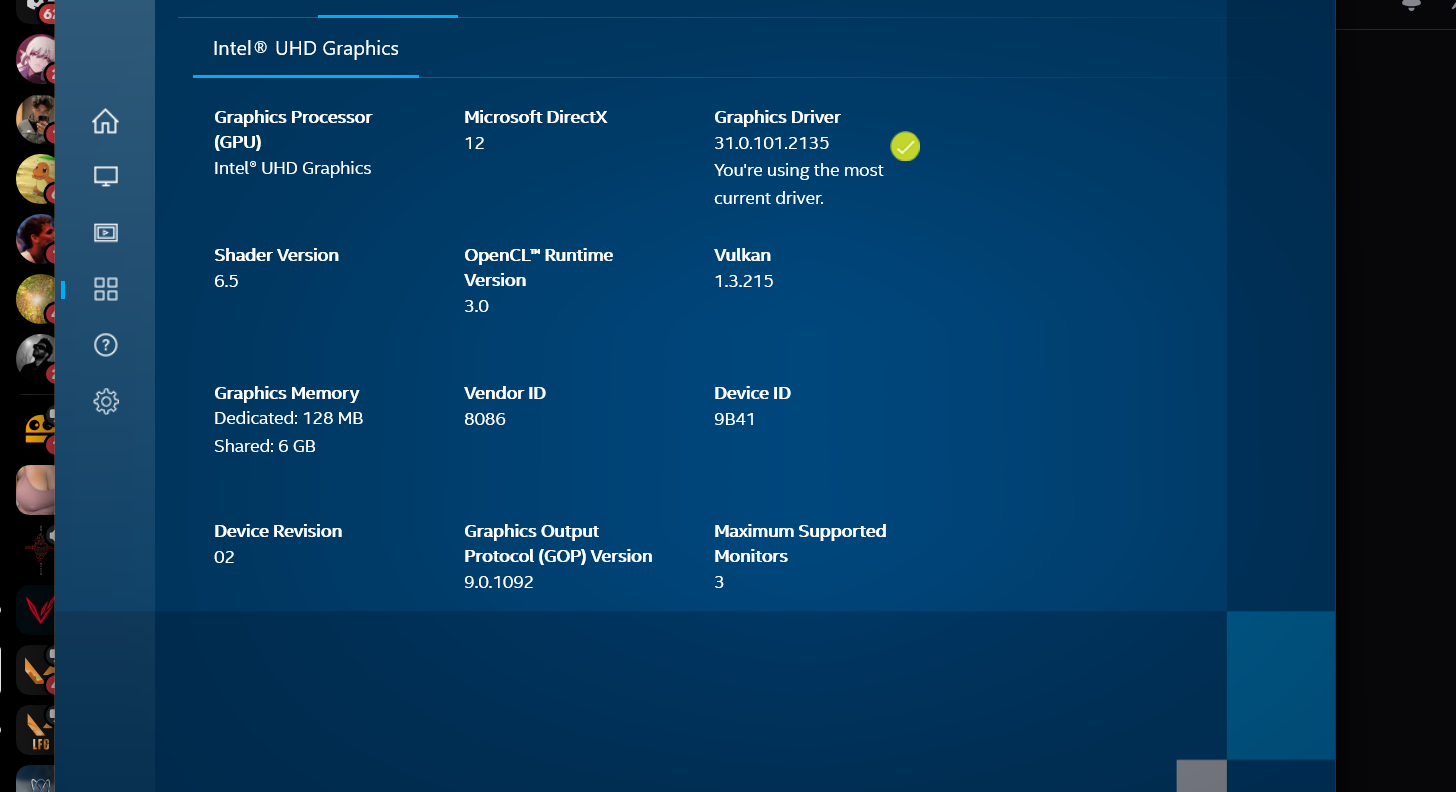Click driver version 31.0.101.2135
1456x792 pixels.
coord(771,143)
